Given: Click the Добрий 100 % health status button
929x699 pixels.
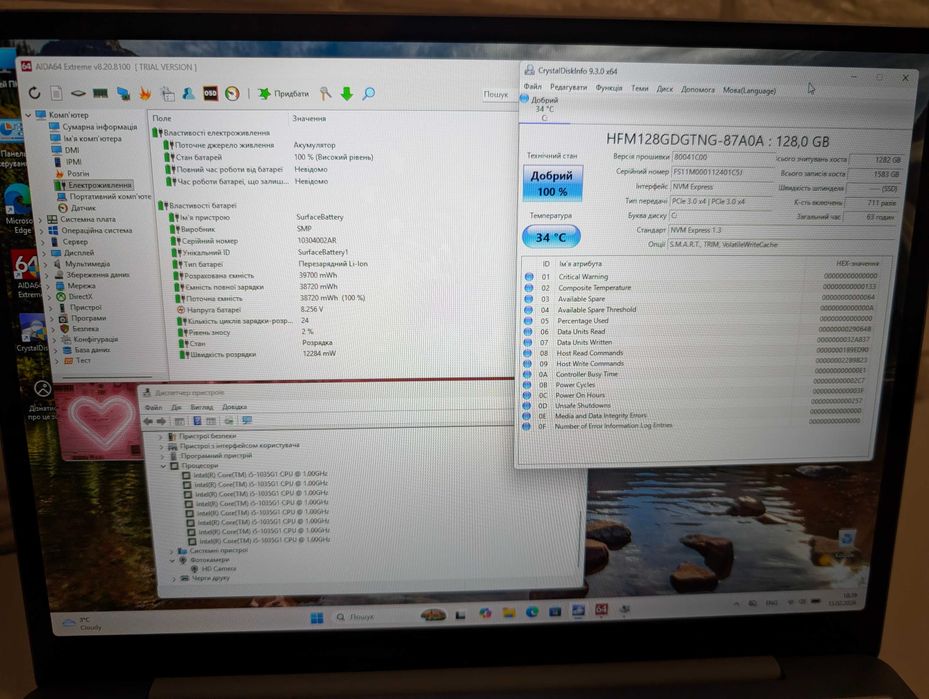Looking at the screenshot, I should coord(552,183).
